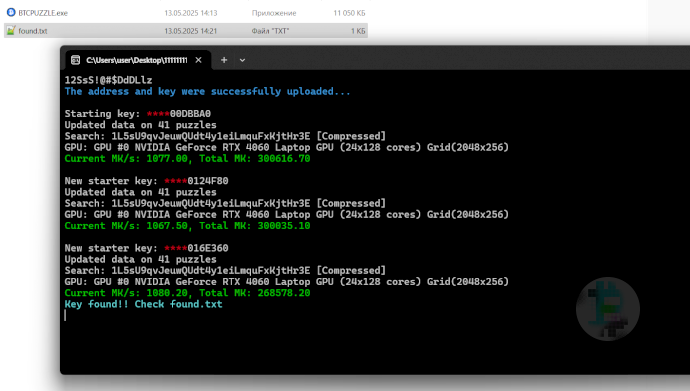Click the terminal icon in the tab
Screen dimensions: 690x391
[76, 60]
